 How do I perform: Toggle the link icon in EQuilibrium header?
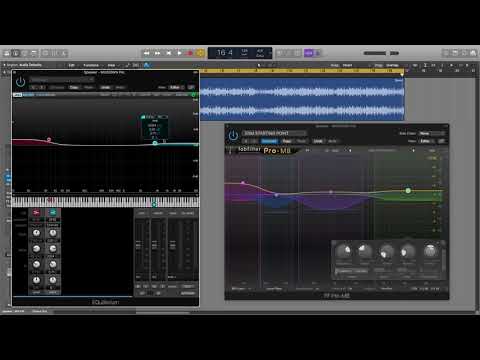coord(191,87)
